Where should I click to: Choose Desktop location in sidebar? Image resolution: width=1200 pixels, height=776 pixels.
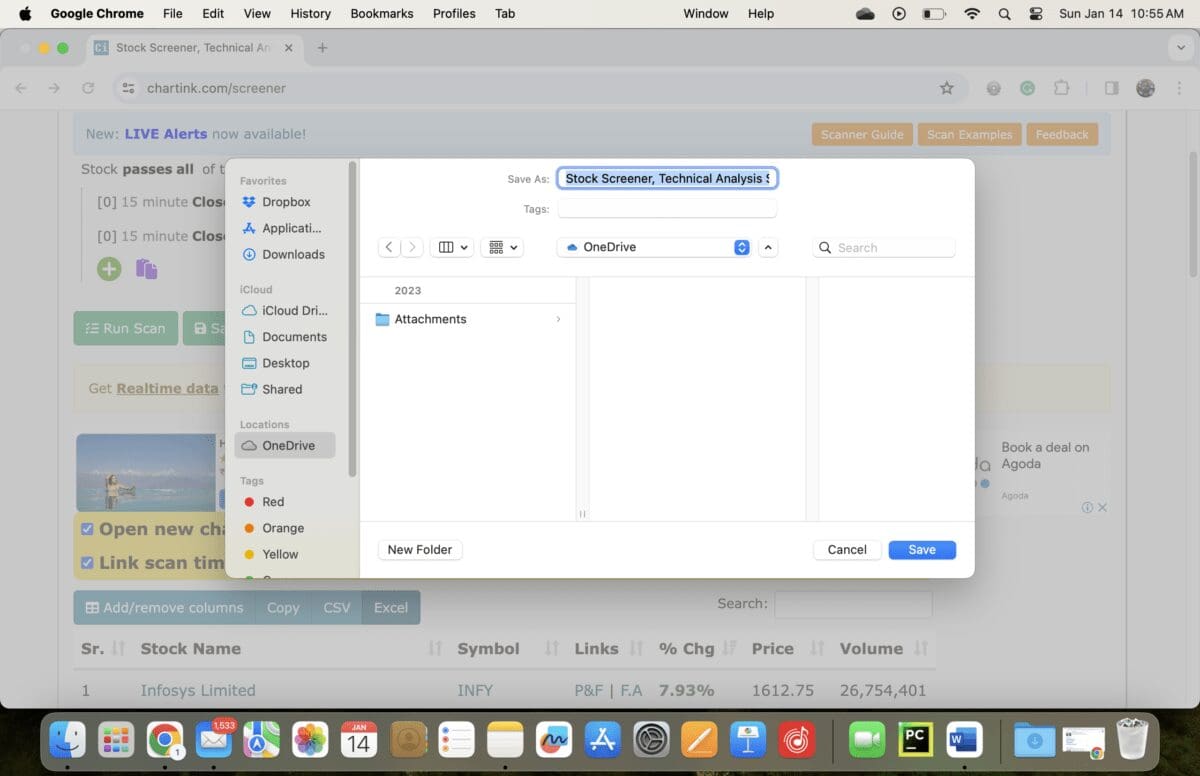(285, 363)
